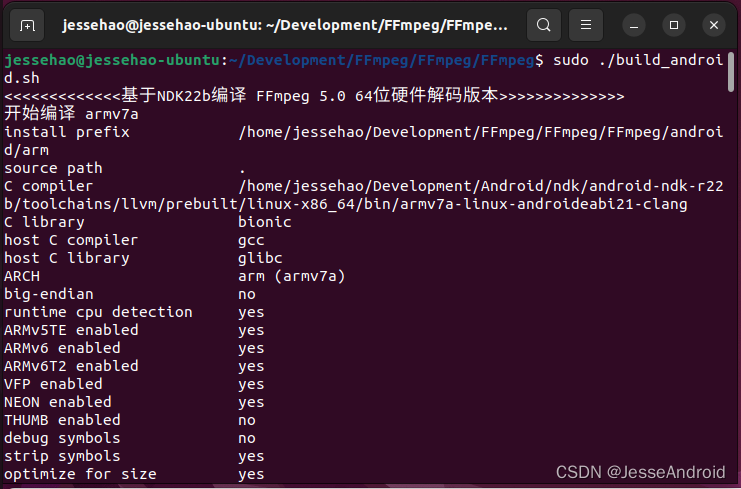Click the 'arm (armv7a)' value

coord(292,276)
